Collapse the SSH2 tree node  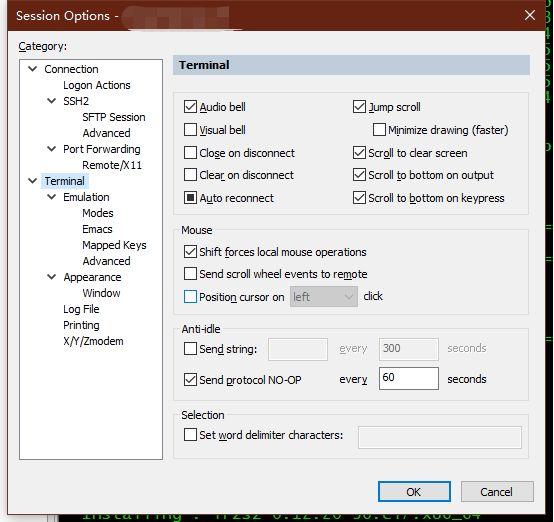pos(52,101)
